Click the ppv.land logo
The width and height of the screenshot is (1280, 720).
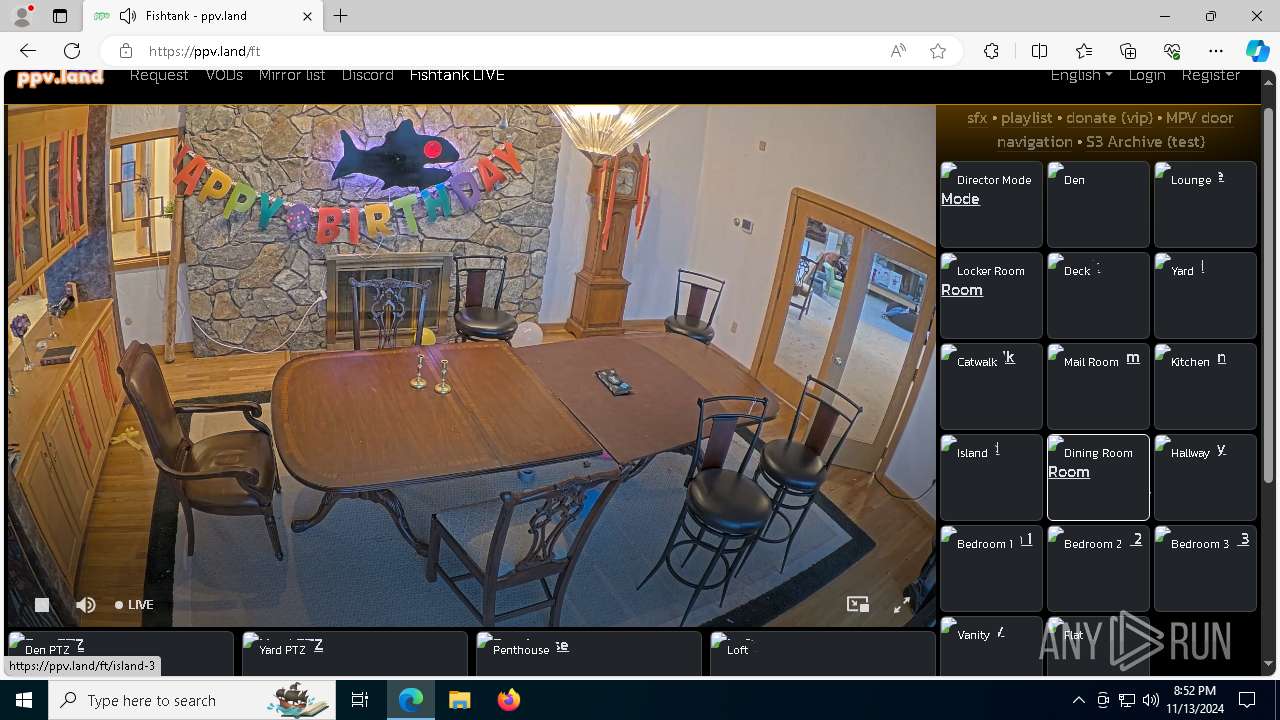pos(60,77)
